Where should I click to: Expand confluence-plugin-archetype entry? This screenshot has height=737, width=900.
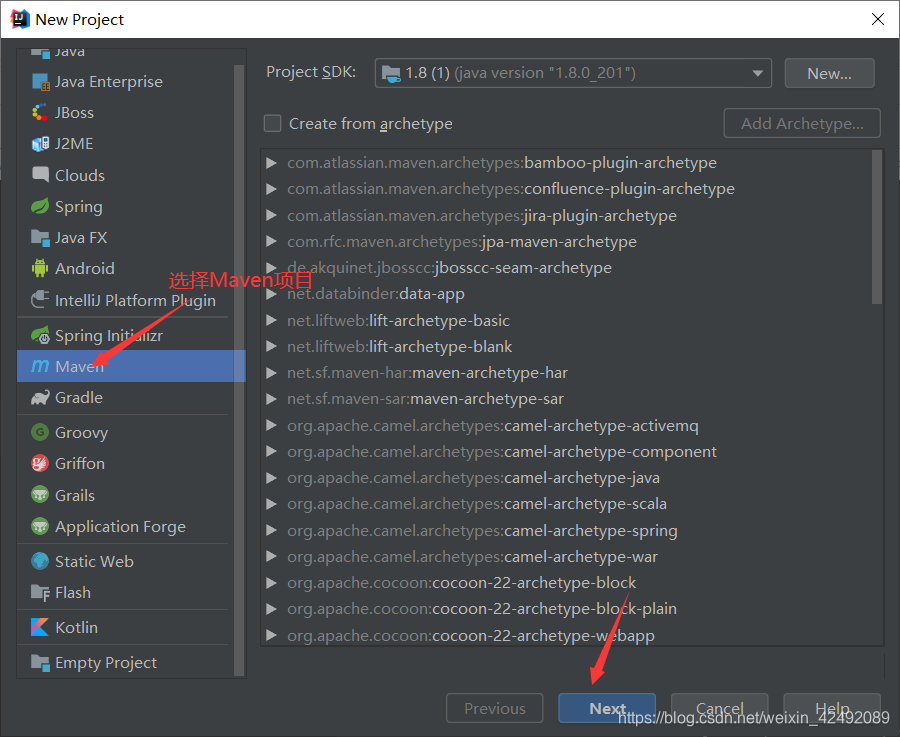pos(271,189)
